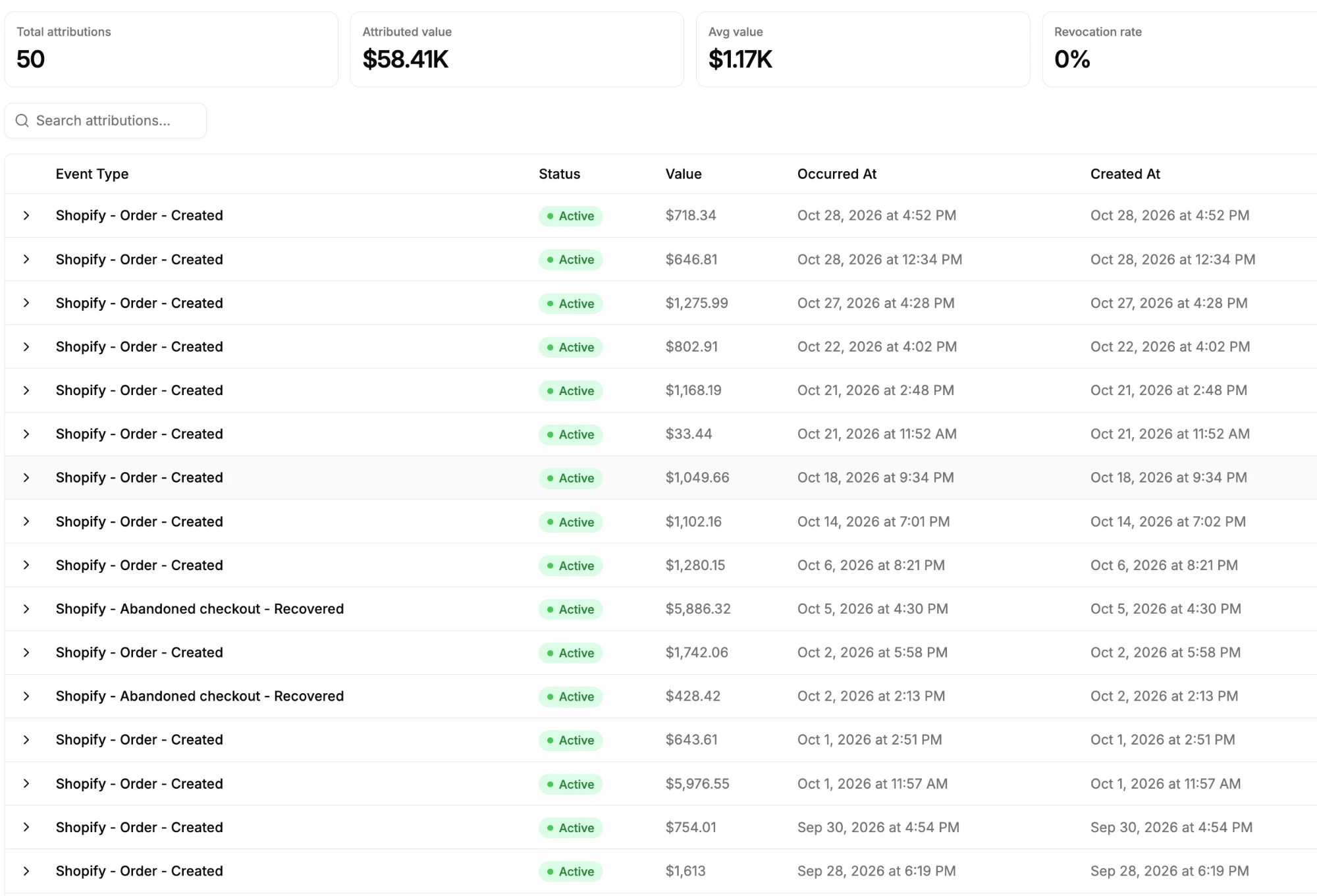This screenshot has width=1317, height=896.
Task: Sort by the Value column header
Action: [x=684, y=174]
